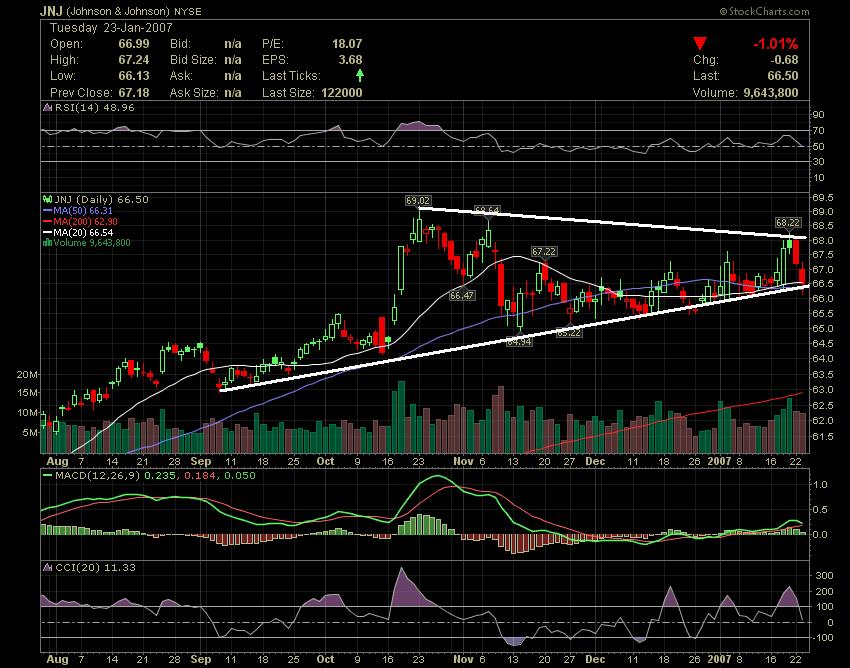This screenshot has height=668, width=850.
Task: Click the icon beside the CCI(20) label
Action: (48, 568)
